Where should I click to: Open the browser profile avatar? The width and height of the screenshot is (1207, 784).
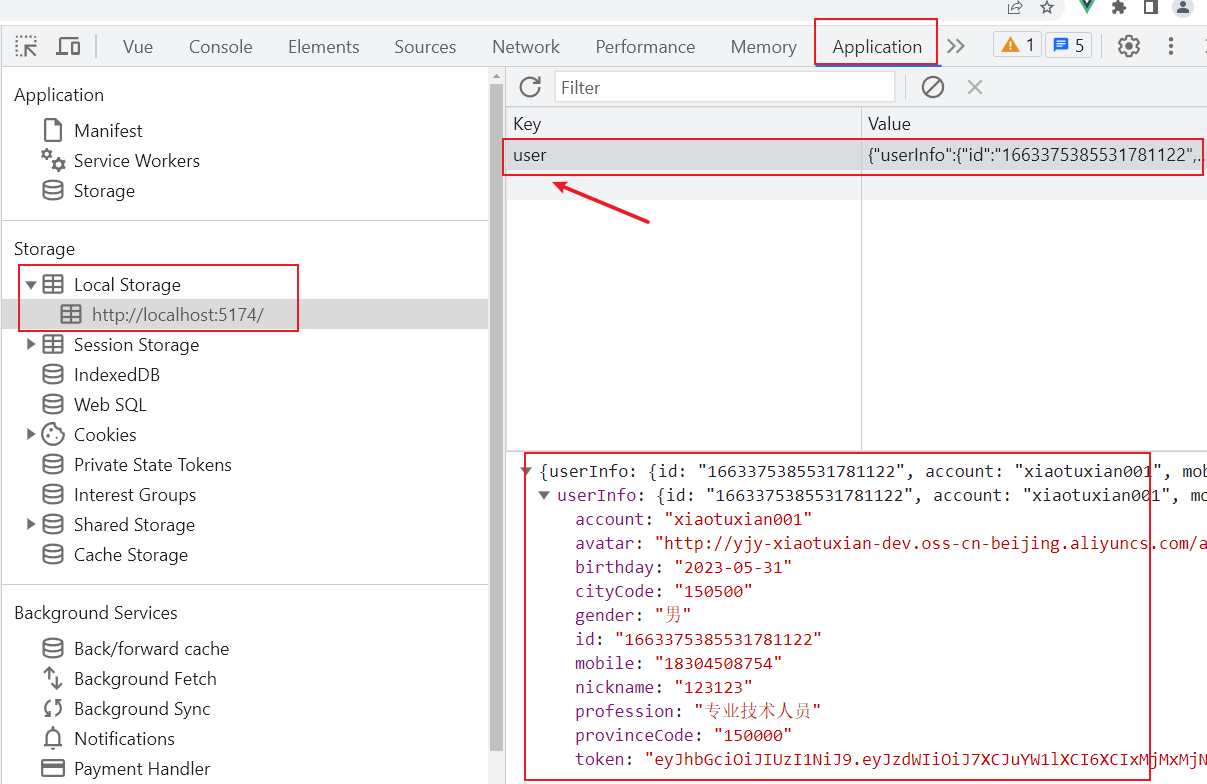pyautogui.click(x=1183, y=7)
